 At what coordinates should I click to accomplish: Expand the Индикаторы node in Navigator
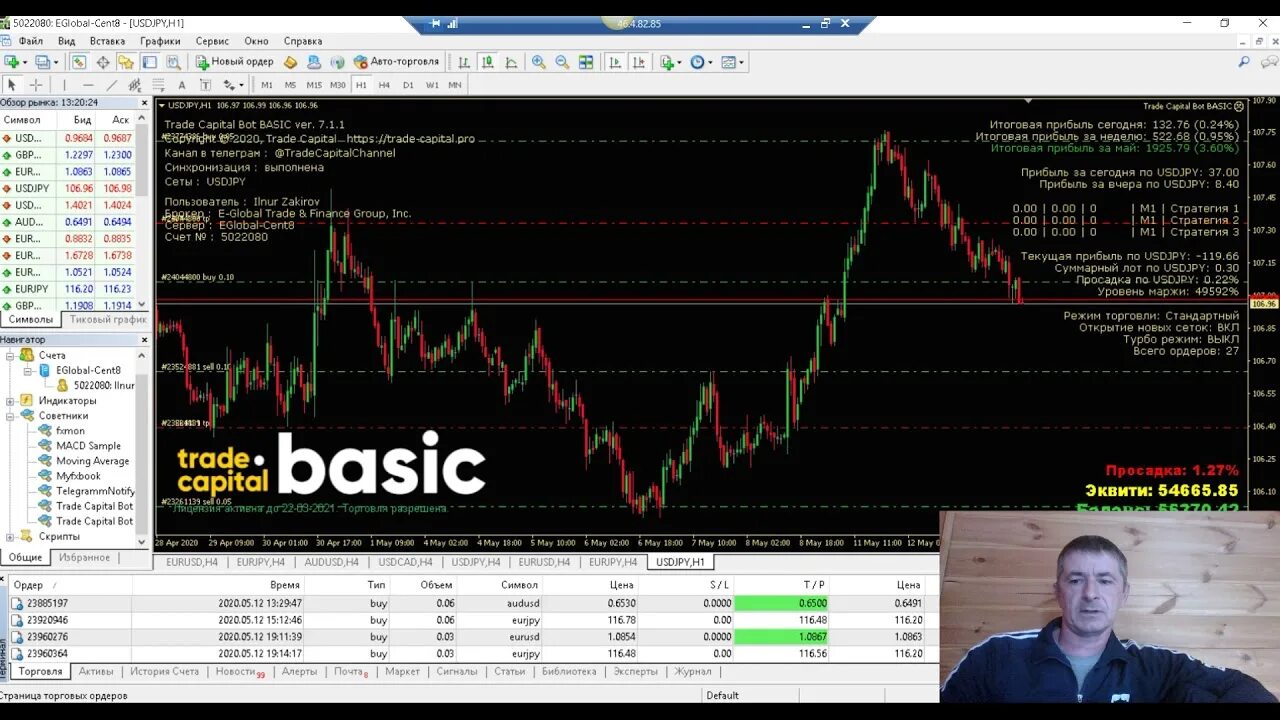point(11,400)
